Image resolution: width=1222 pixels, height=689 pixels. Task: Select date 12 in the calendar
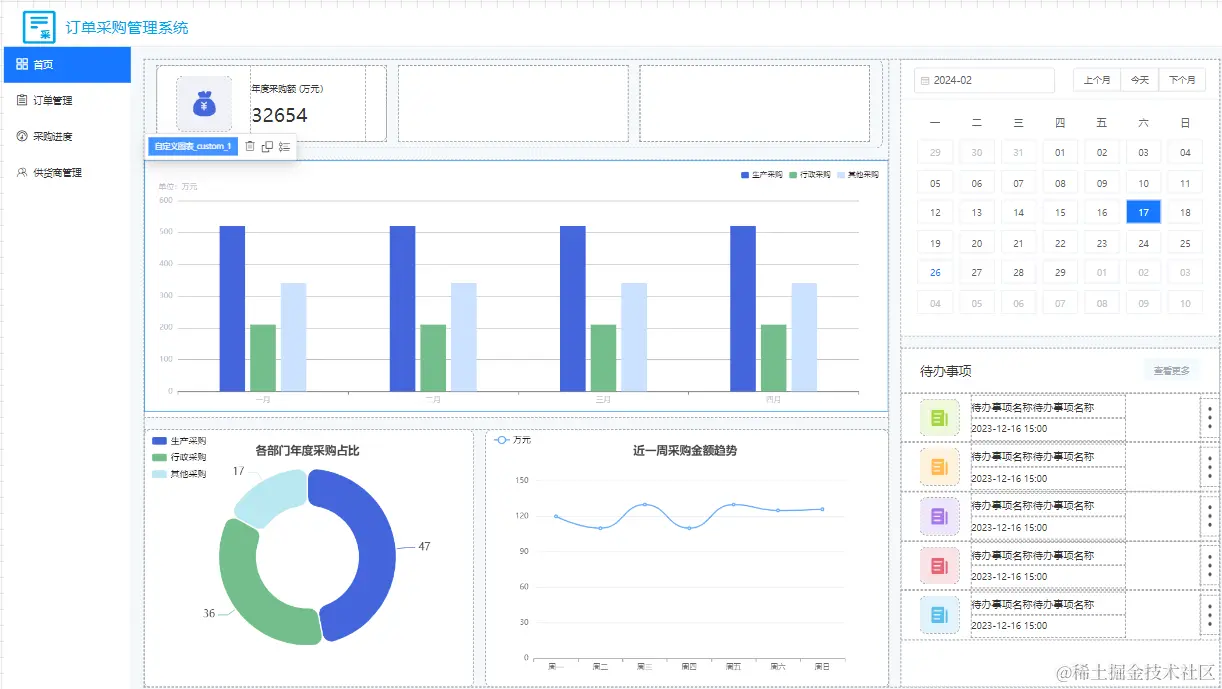[935, 212]
